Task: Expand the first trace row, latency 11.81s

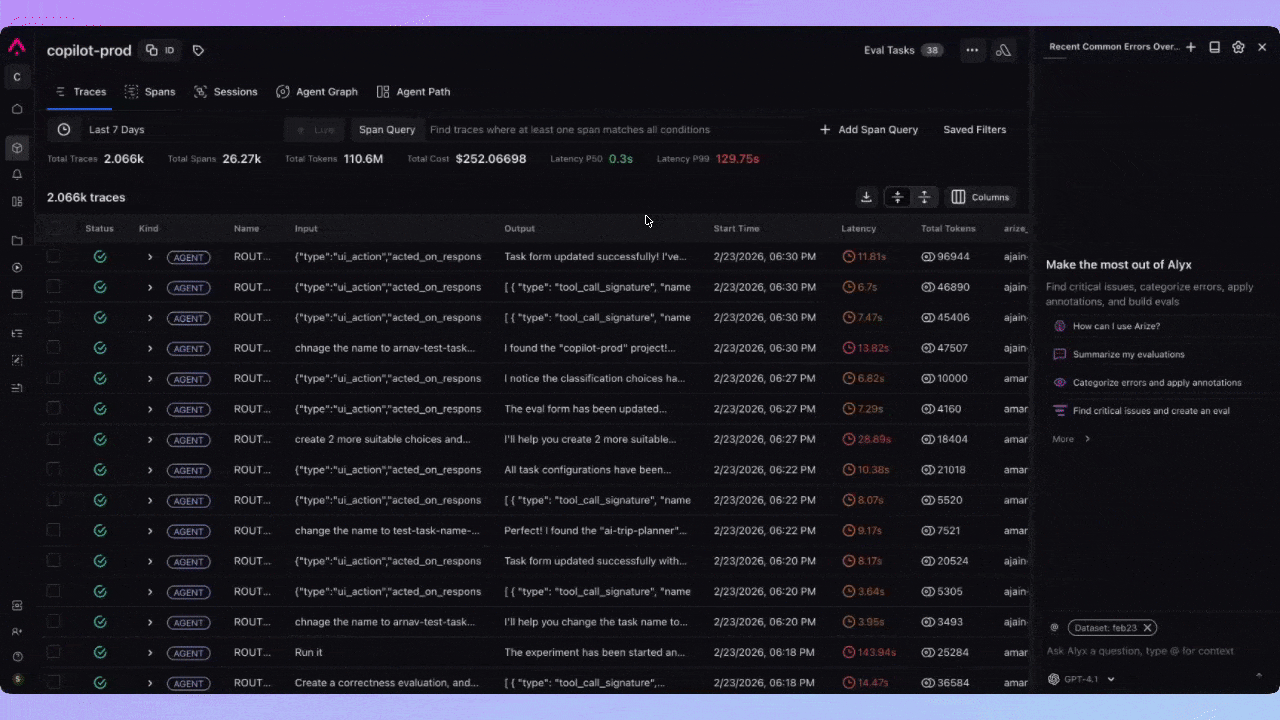Action: click(150, 257)
